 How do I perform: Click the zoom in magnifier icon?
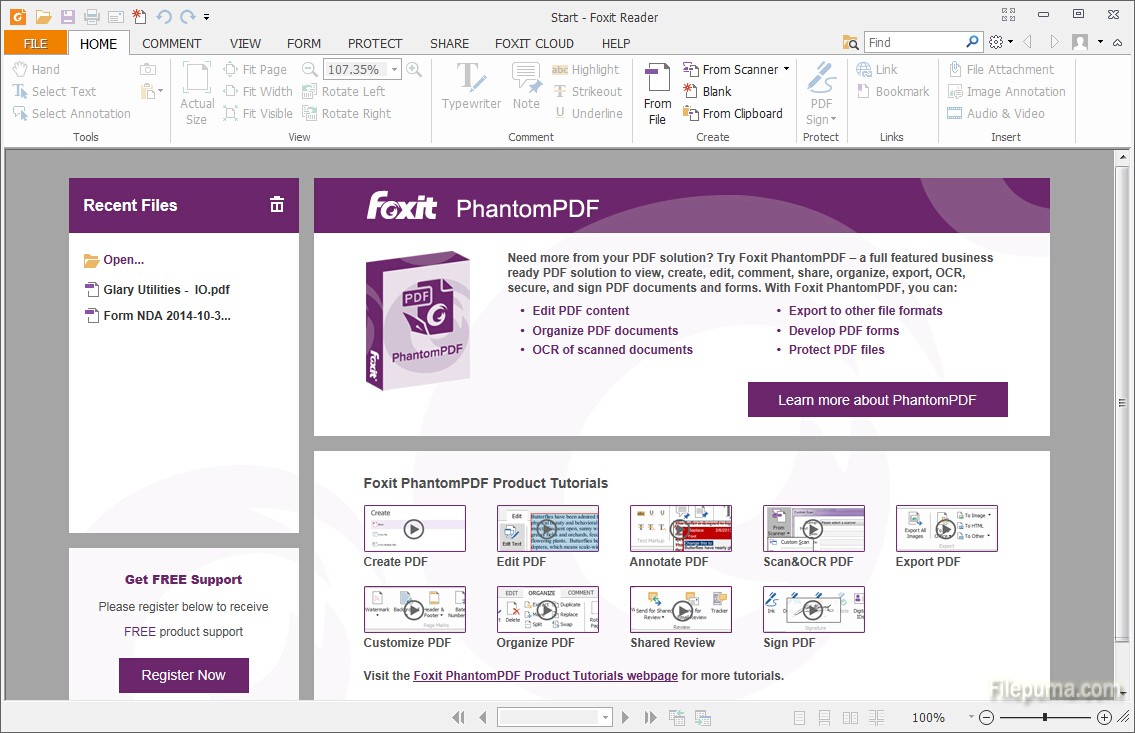(414, 69)
